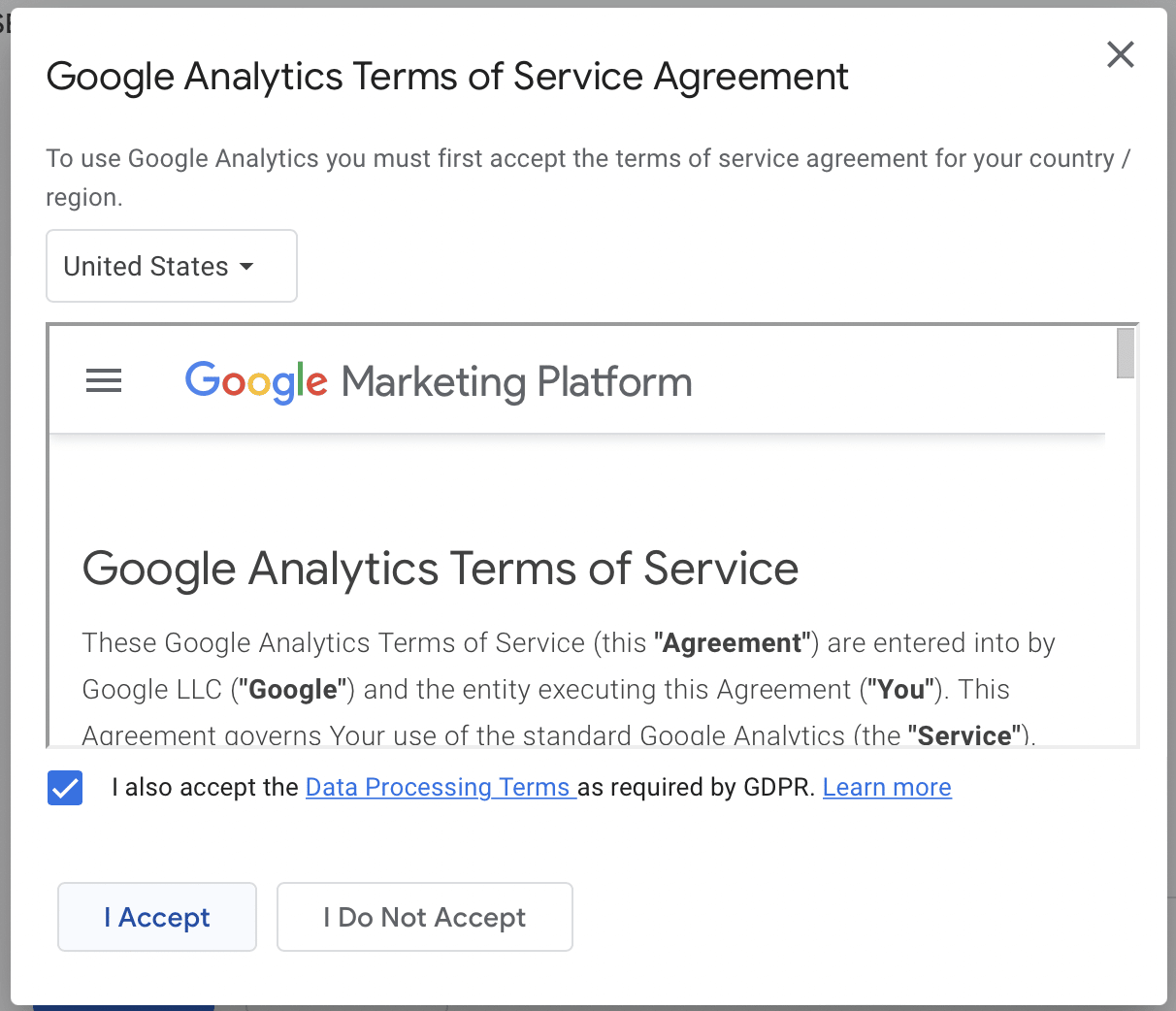
Task: Click the bold "Google" defined term
Action: pyautogui.click(x=293, y=690)
